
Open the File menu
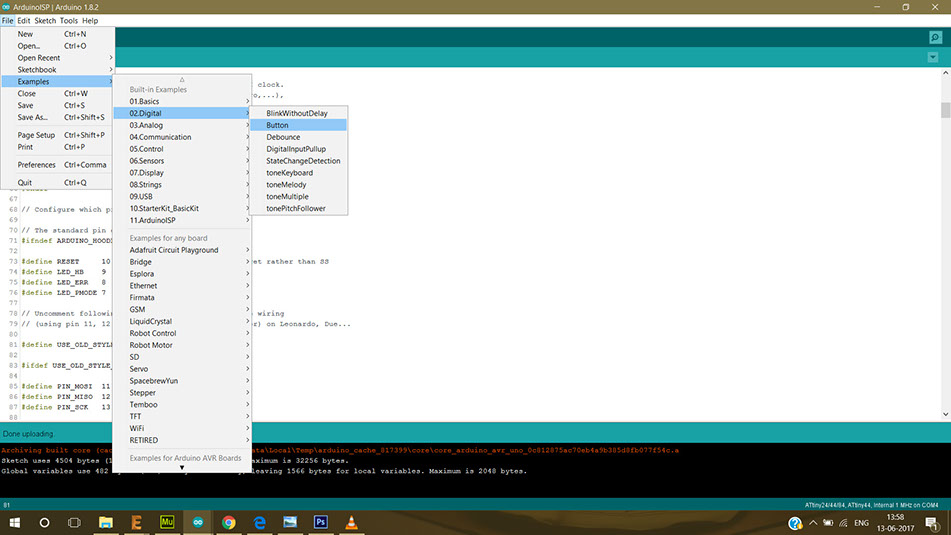click(x=7, y=21)
